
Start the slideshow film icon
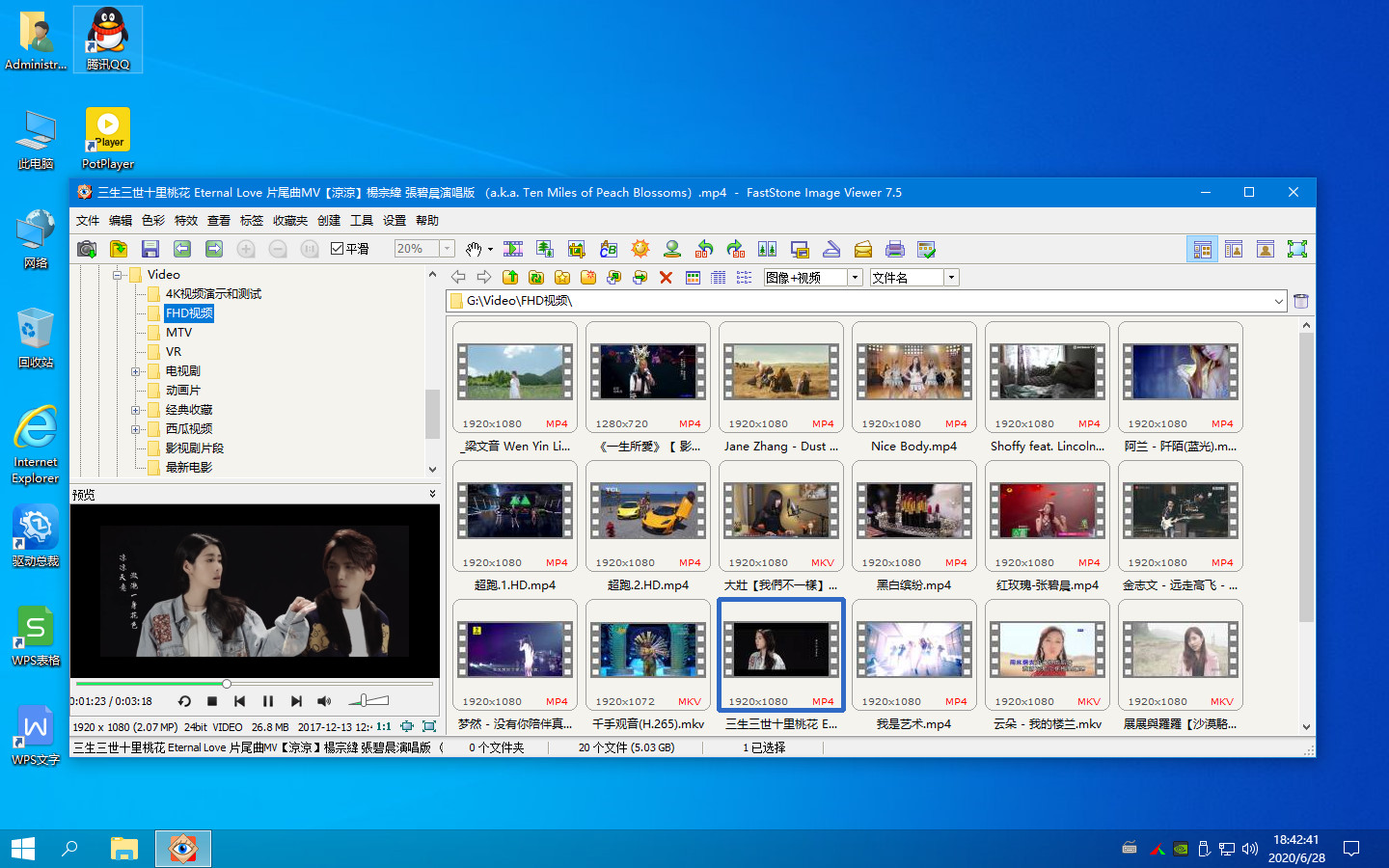(x=513, y=249)
